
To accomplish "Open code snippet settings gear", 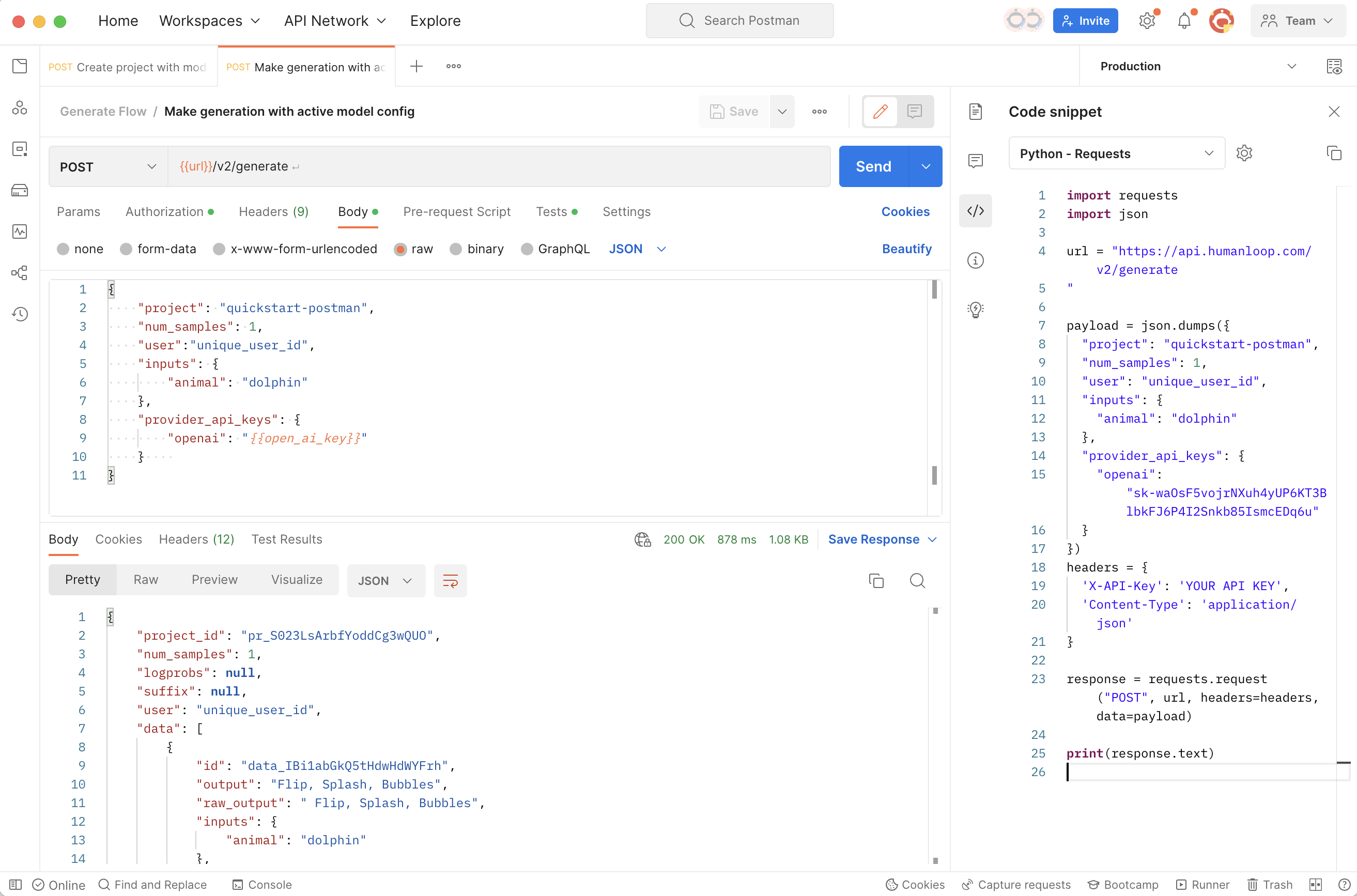I will (x=1244, y=153).
